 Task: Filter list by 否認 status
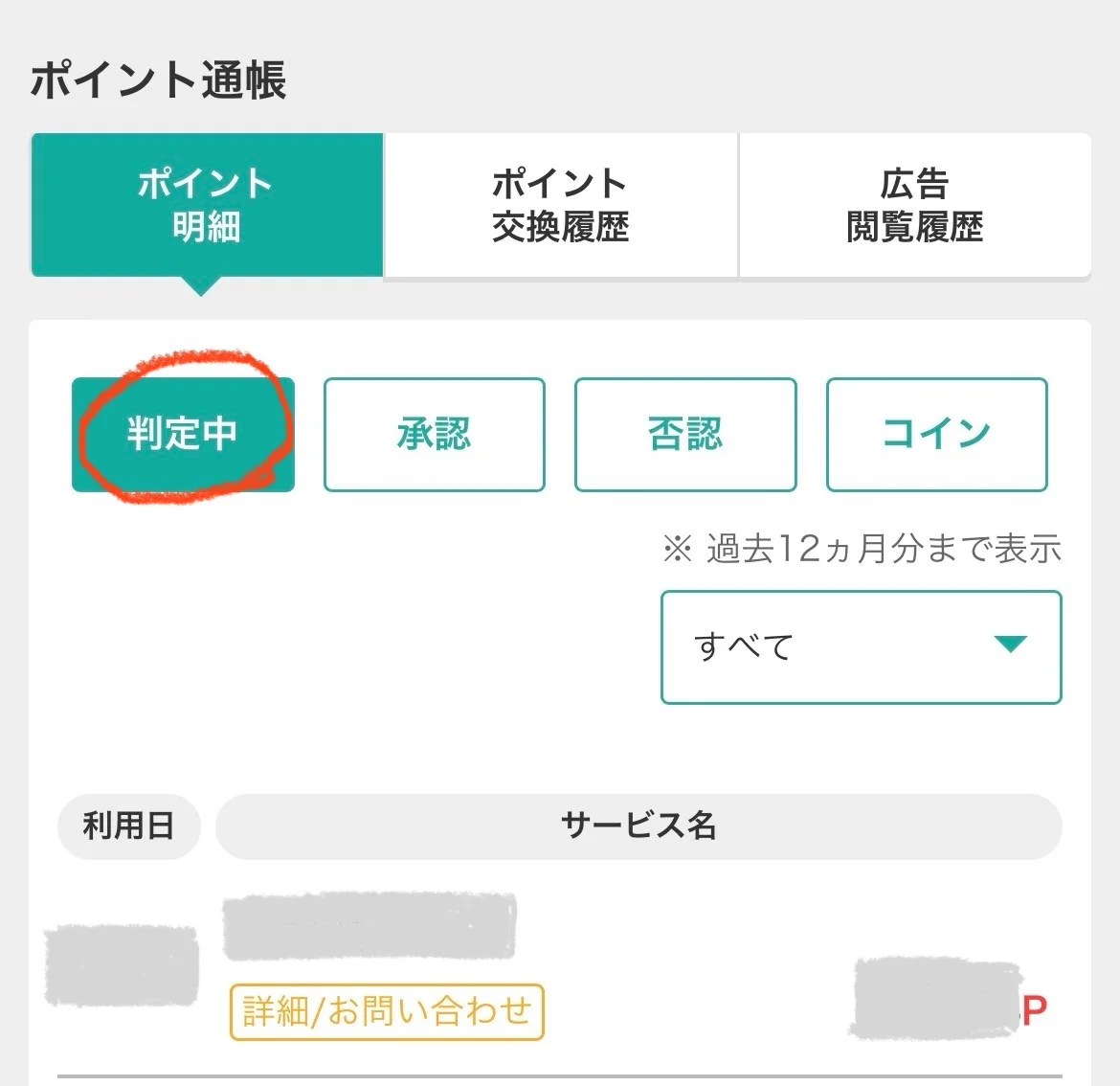click(685, 435)
